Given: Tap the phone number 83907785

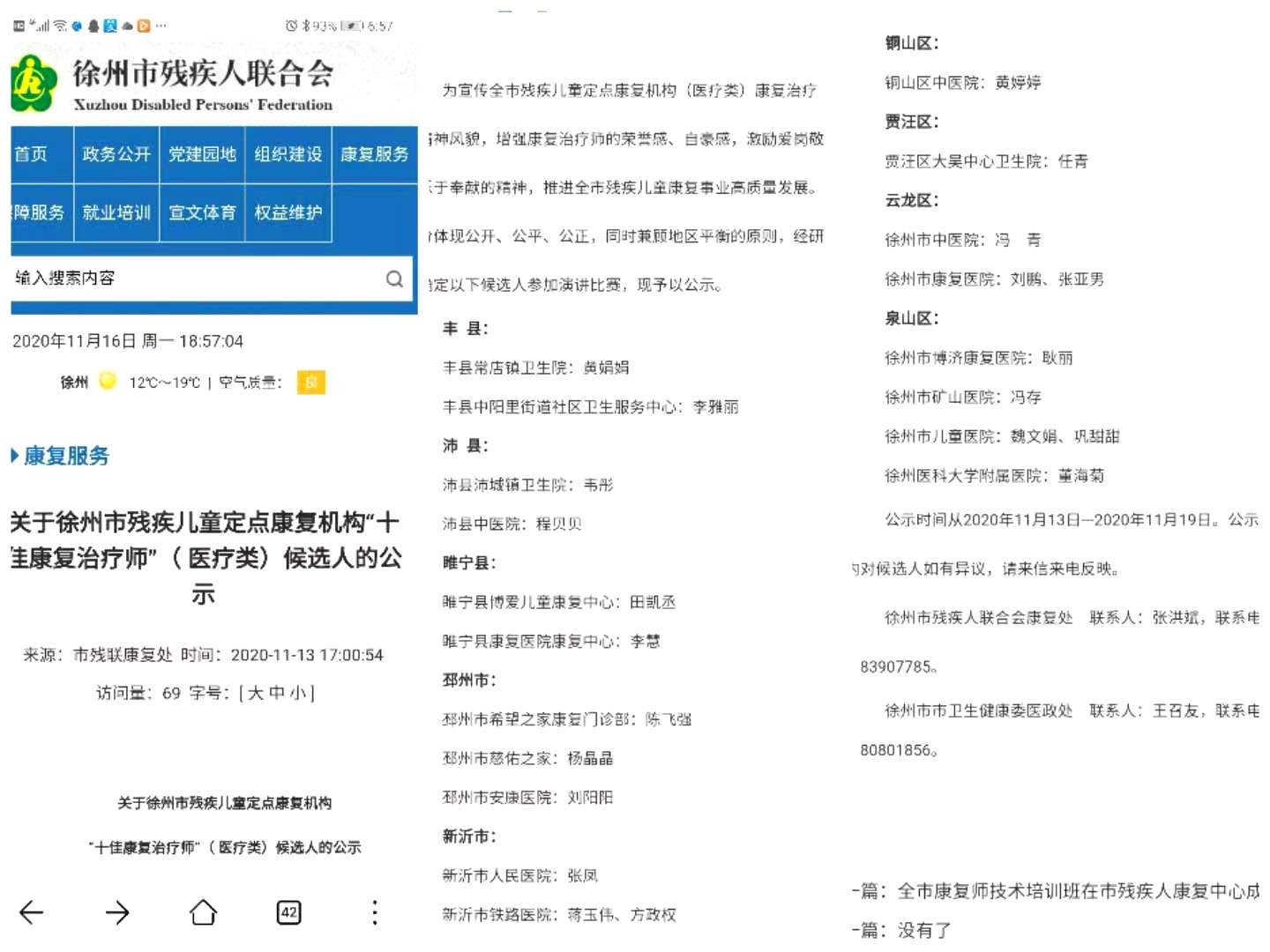Looking at the screenshot, I should [896, 667].
